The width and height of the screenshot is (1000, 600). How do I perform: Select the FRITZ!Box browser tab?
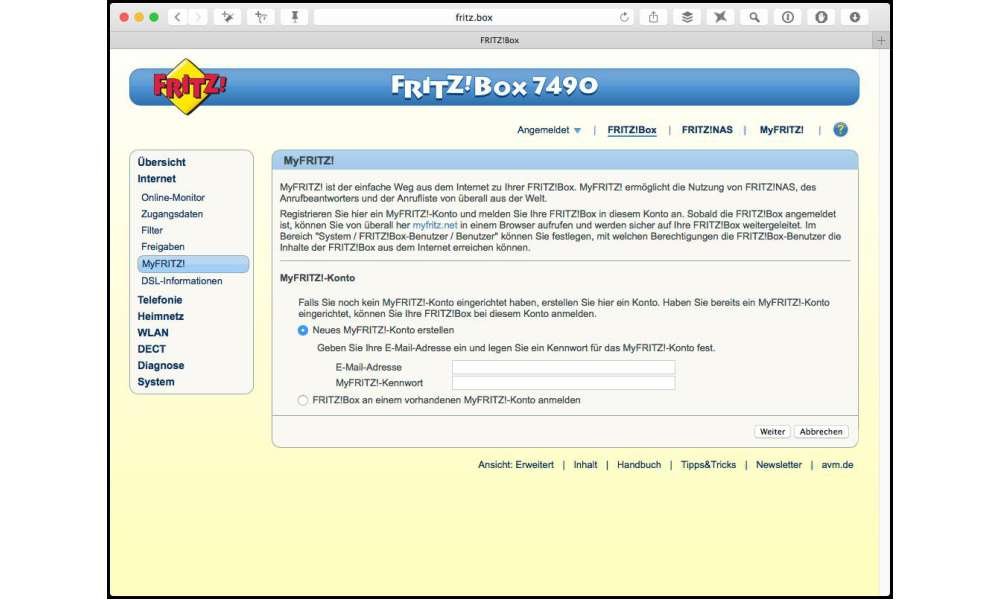[499, 40]
